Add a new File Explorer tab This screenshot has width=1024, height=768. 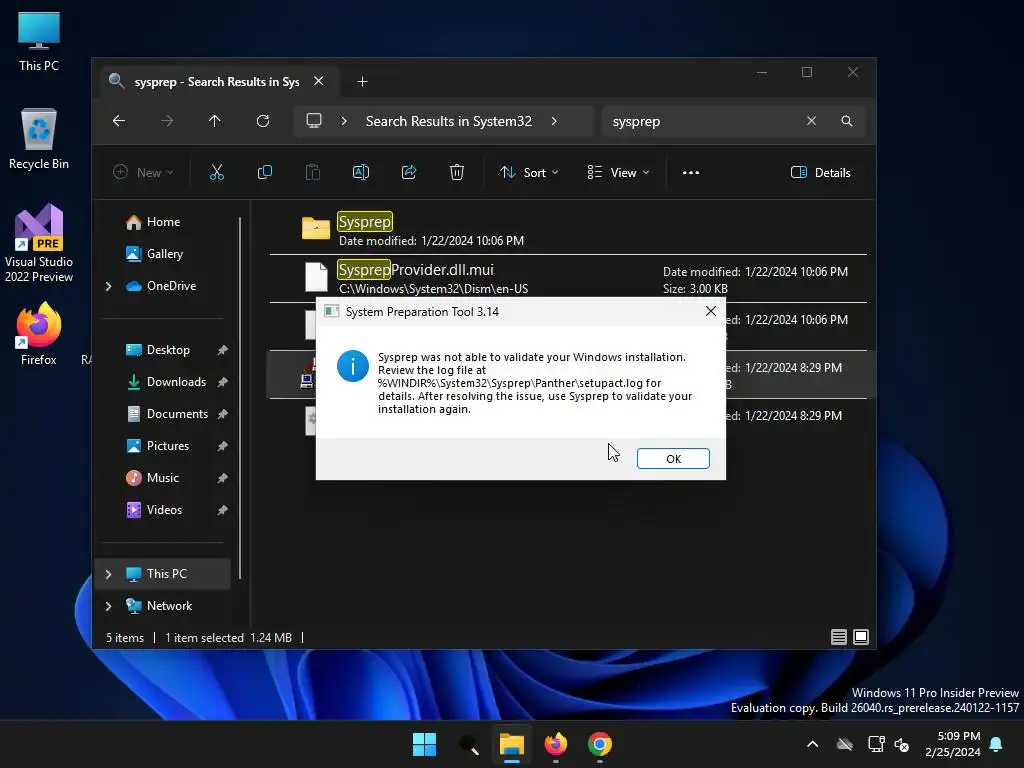362,82
